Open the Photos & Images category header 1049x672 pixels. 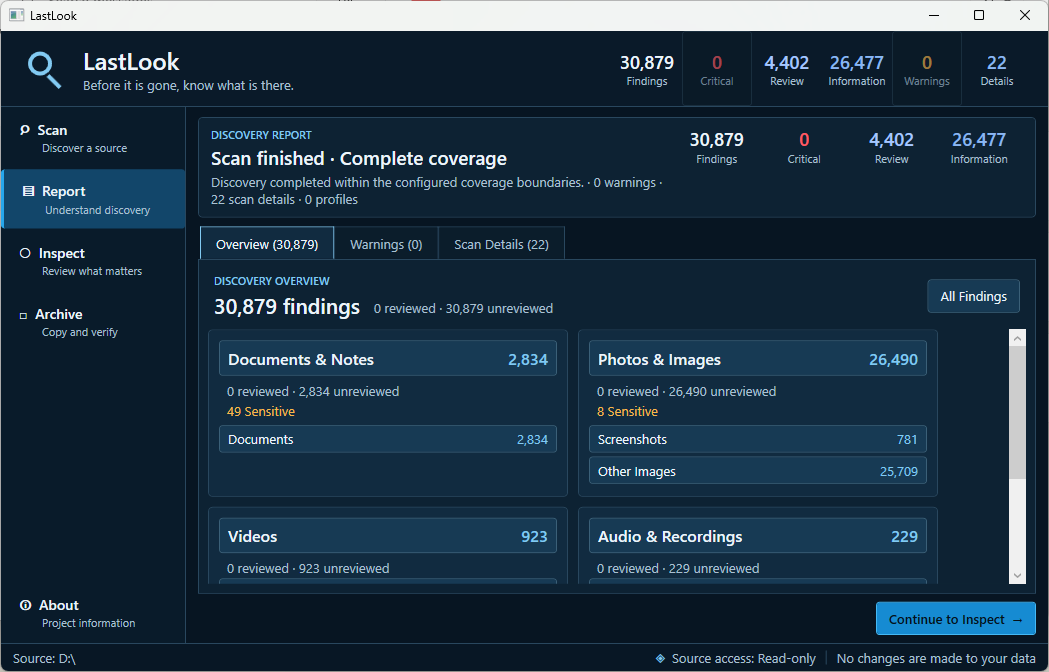click(x=758, y=359)
